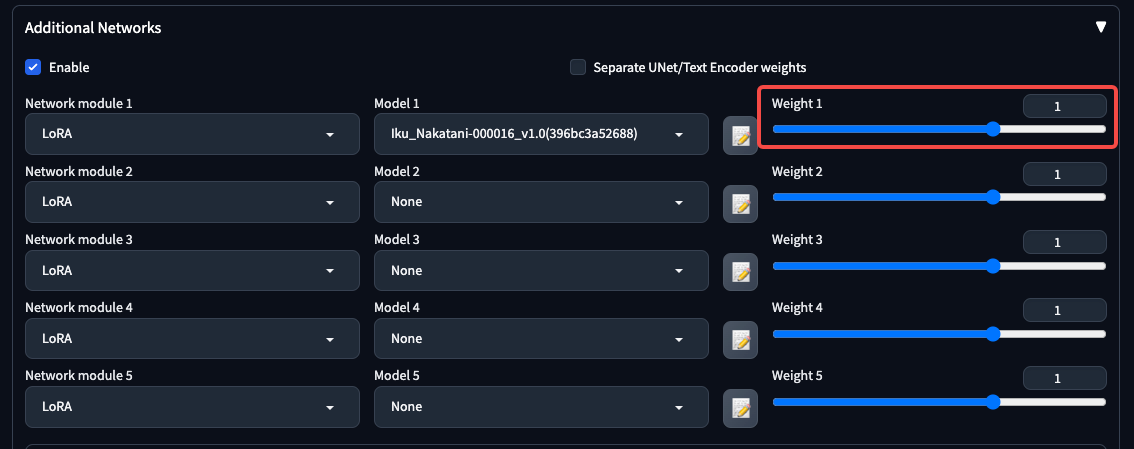The image size is (1134, 449).
Task: Open the Model 2 dropdown
Action: (540, 202)
